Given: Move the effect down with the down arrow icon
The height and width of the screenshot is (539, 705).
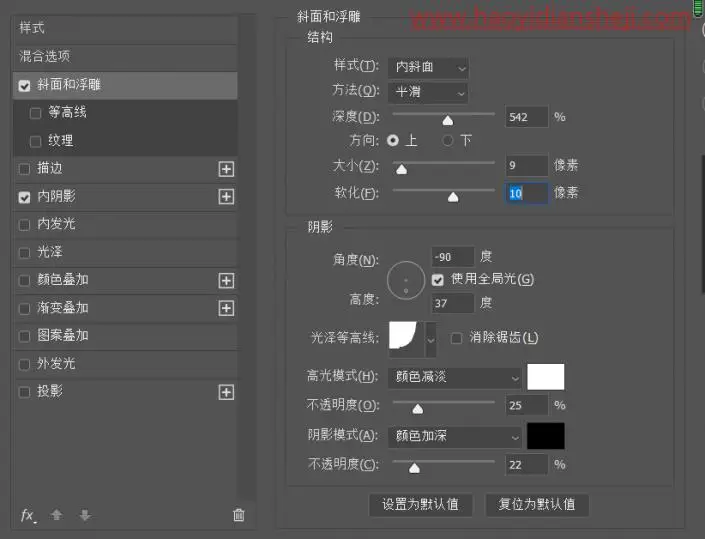Looking at the screenshot, I should 85,515.
